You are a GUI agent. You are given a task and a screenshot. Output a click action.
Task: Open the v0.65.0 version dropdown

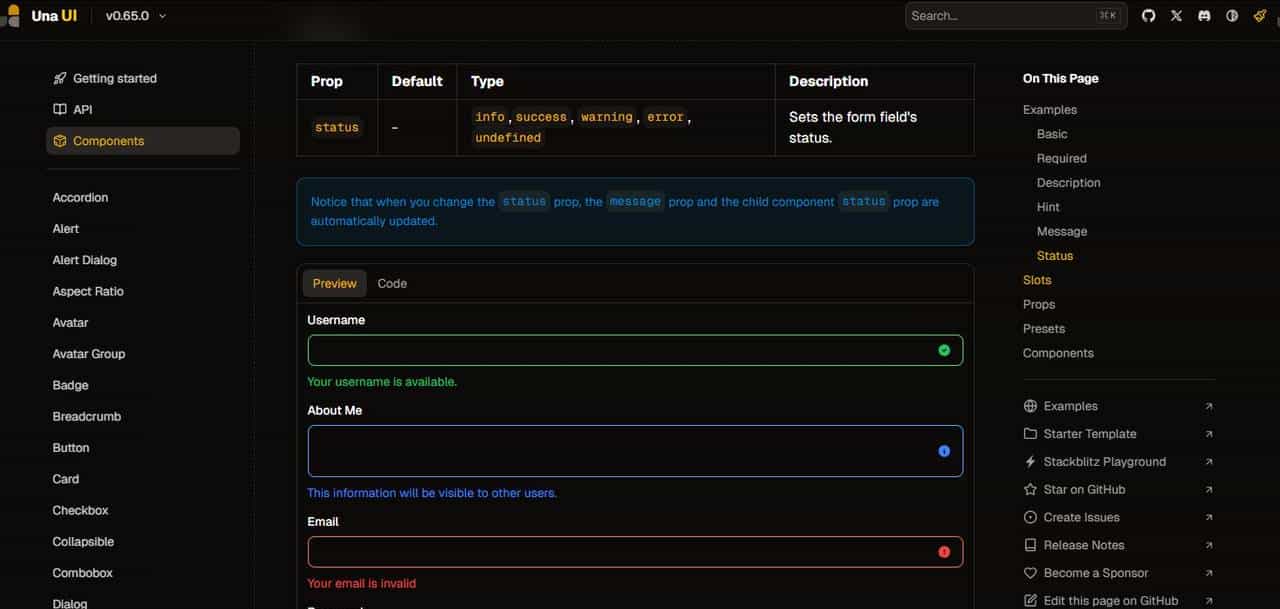[x=136, y=16]
